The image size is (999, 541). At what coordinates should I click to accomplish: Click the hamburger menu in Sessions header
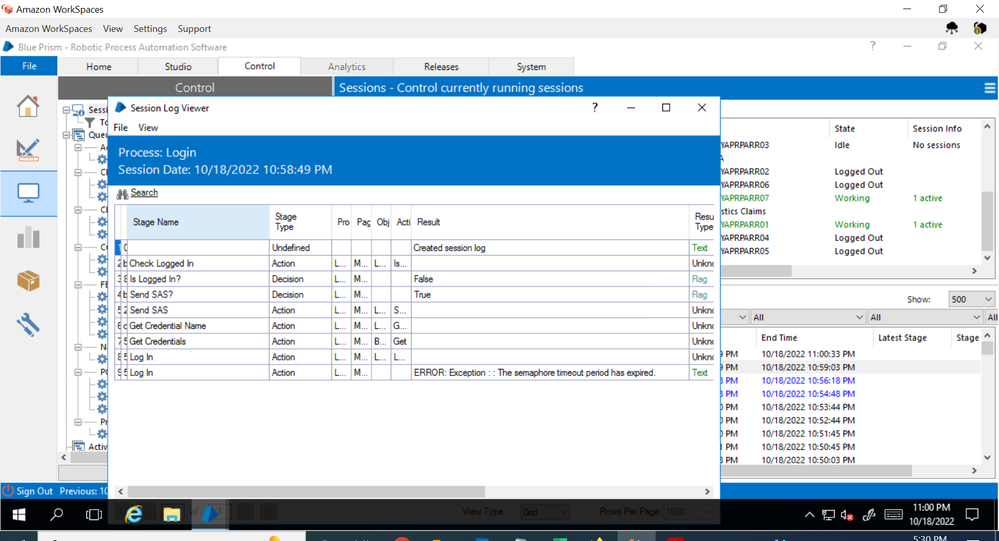989,88
